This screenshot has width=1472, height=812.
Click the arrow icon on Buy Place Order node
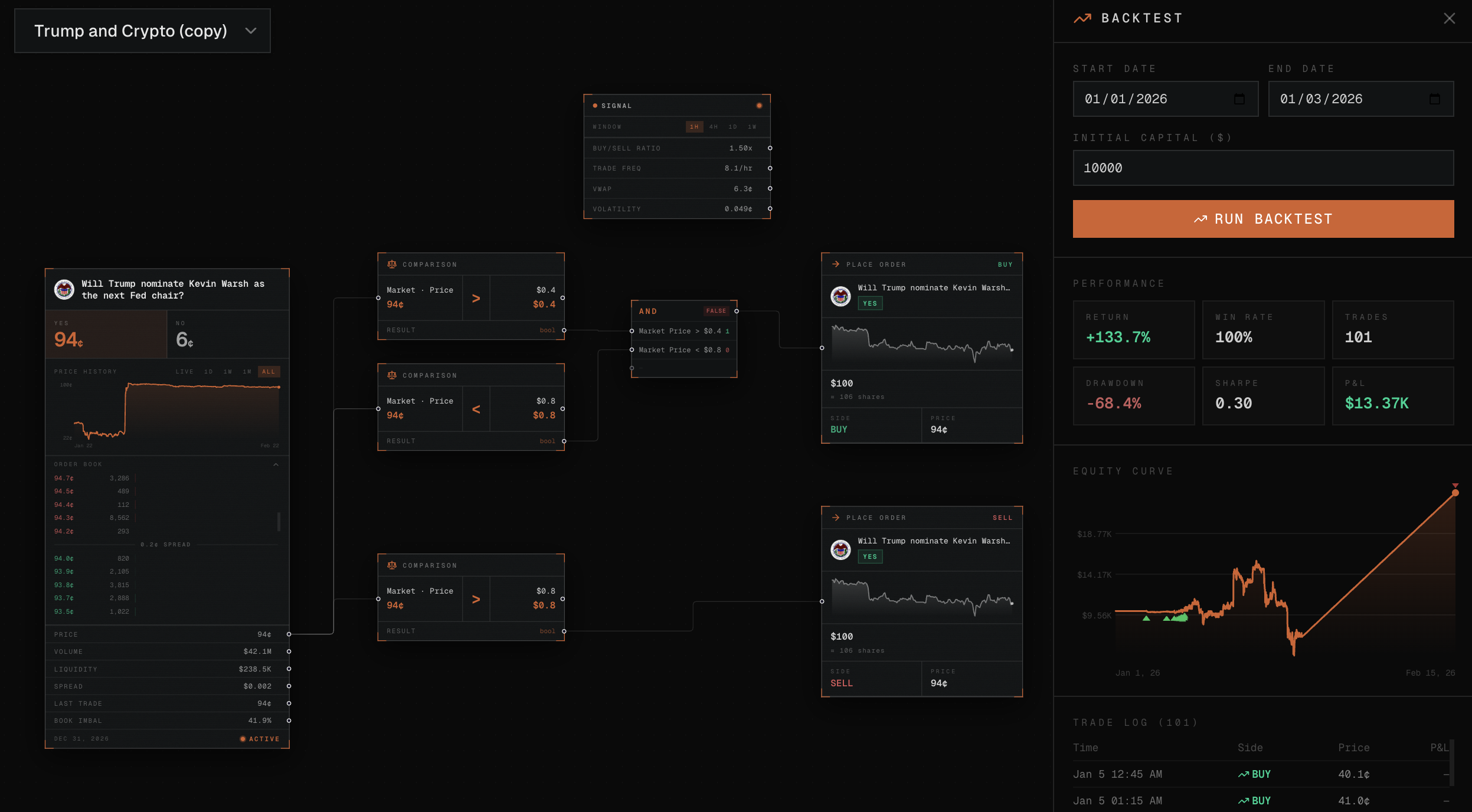coord(836,264)
